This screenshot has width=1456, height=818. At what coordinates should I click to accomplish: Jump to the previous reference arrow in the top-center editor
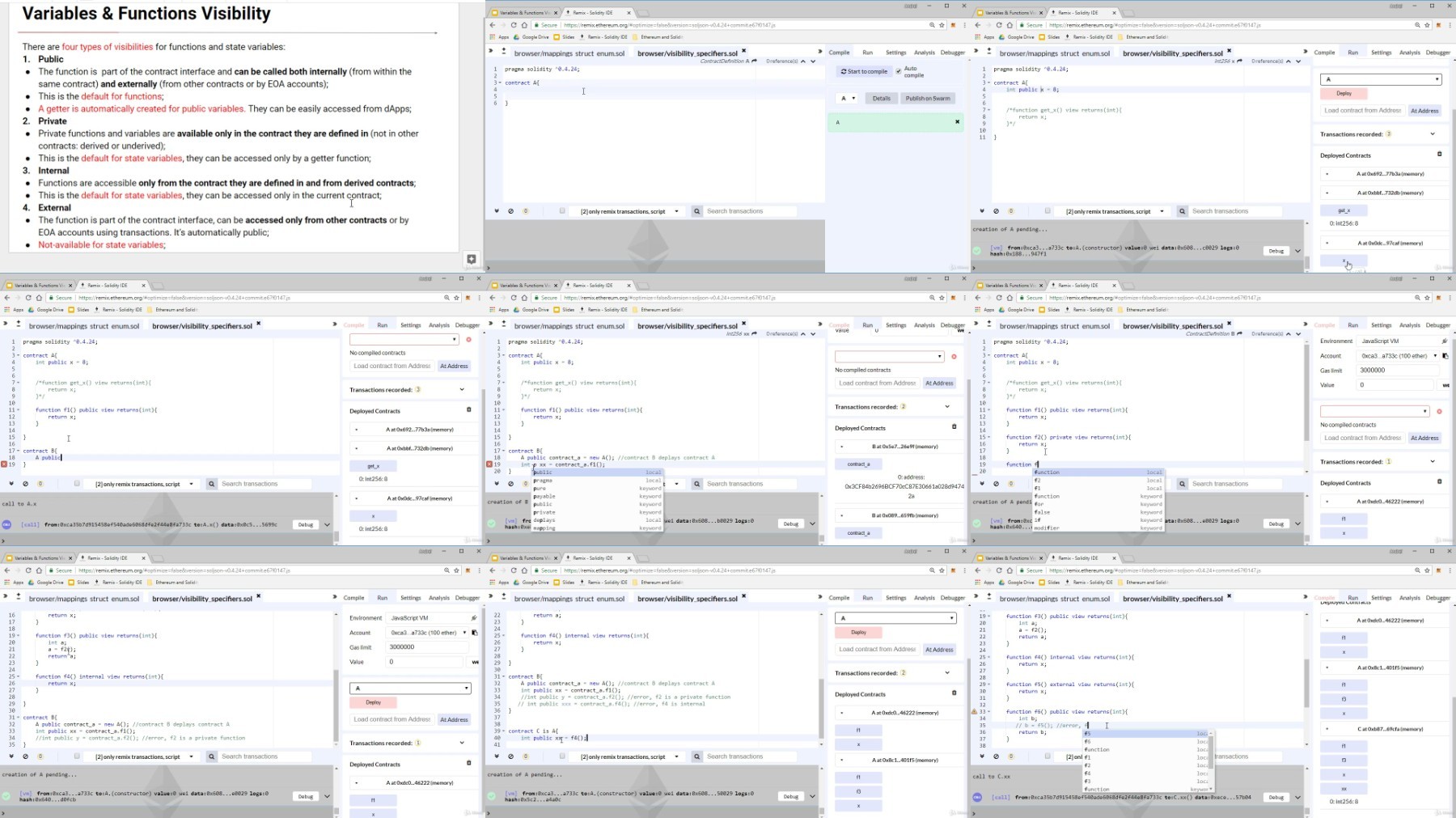(x=802, y=61)
